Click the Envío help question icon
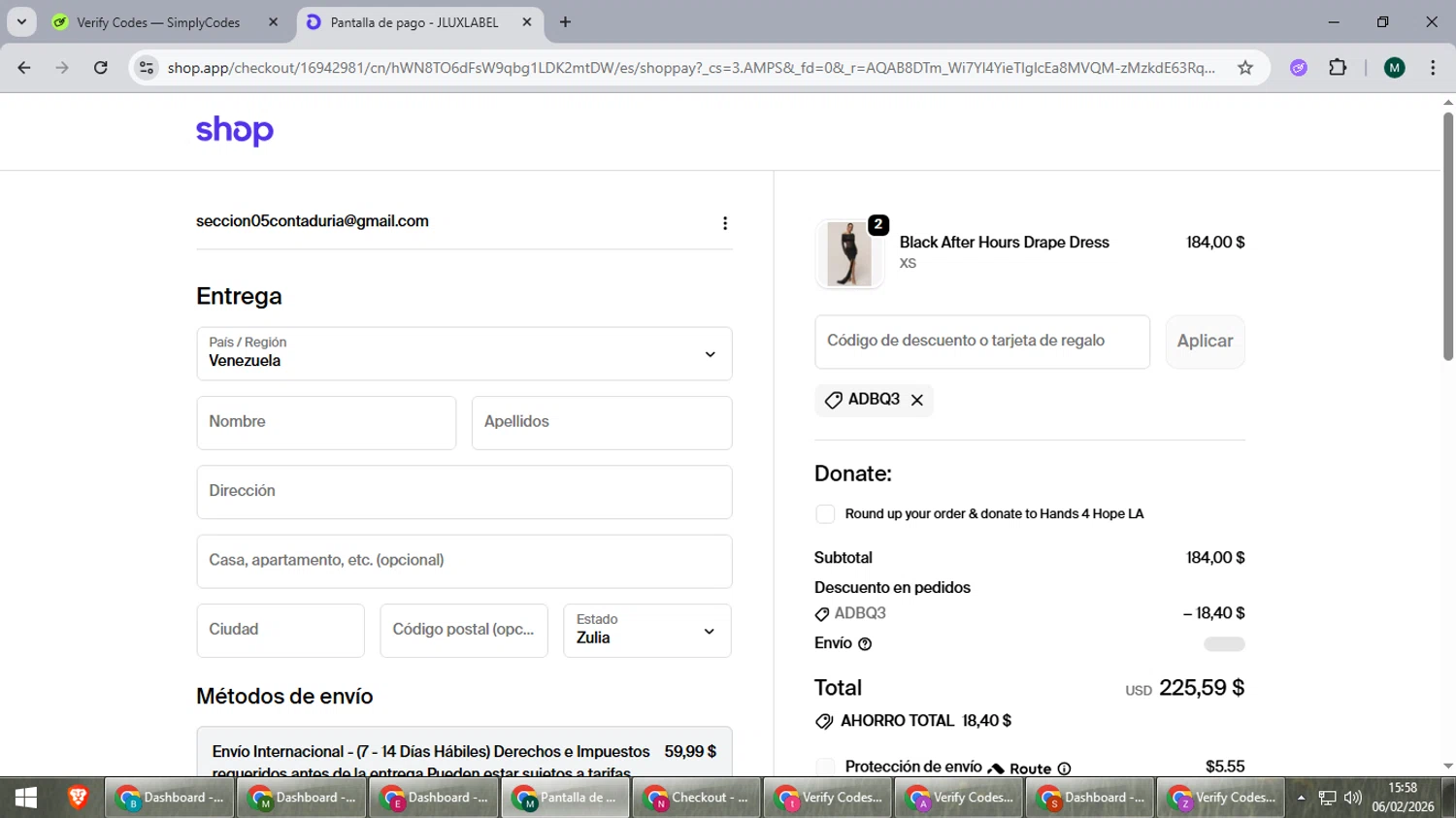Viewport: 1456px width, 818px height. (x=865, y=644)
